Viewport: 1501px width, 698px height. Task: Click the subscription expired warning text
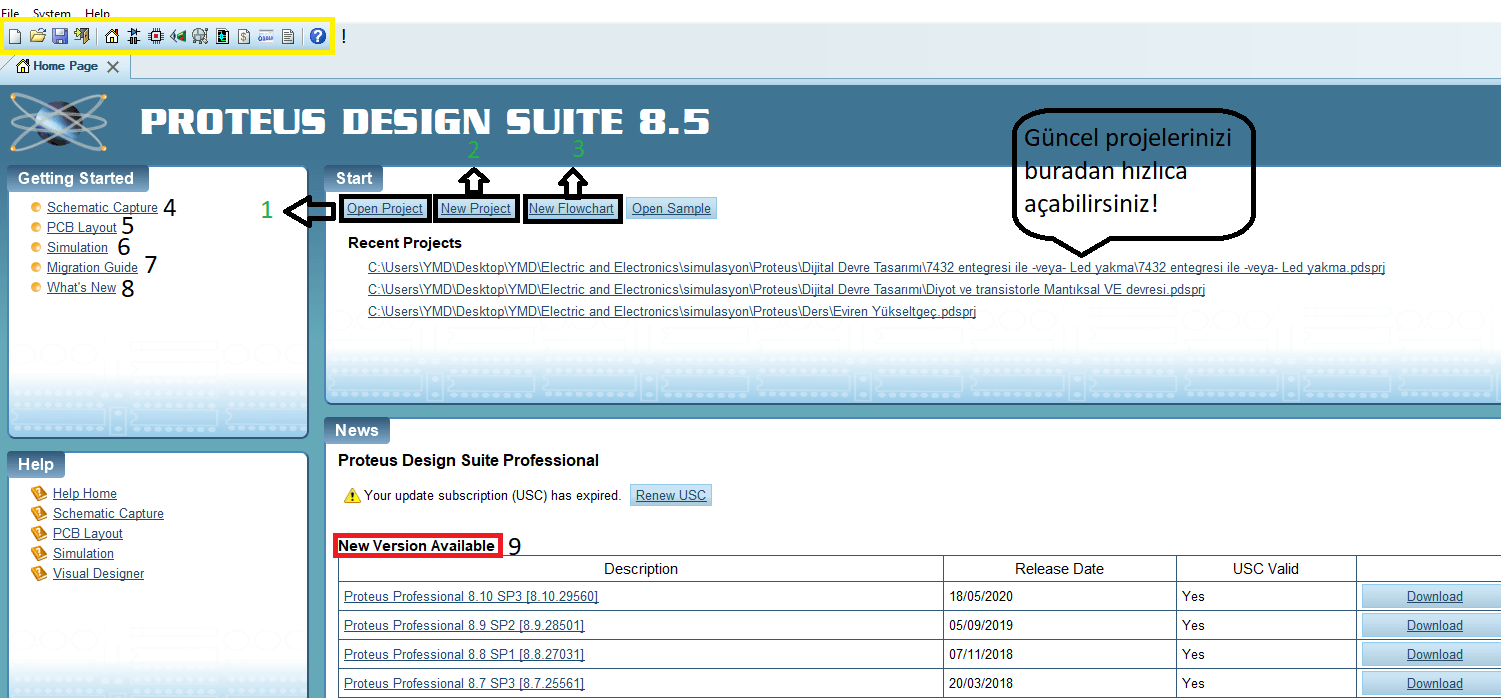(493, 496)
